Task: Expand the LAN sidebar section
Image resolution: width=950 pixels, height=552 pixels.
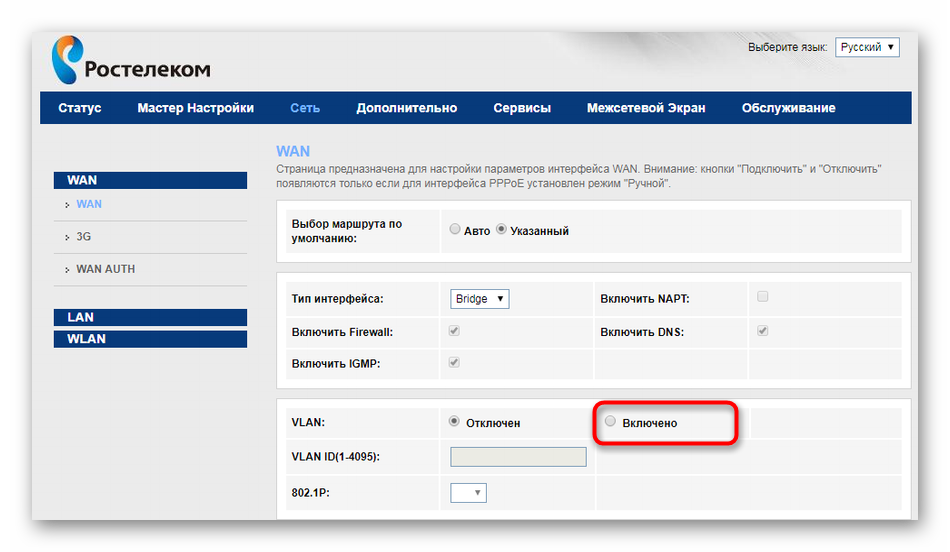Action: [x=80, y=317]
